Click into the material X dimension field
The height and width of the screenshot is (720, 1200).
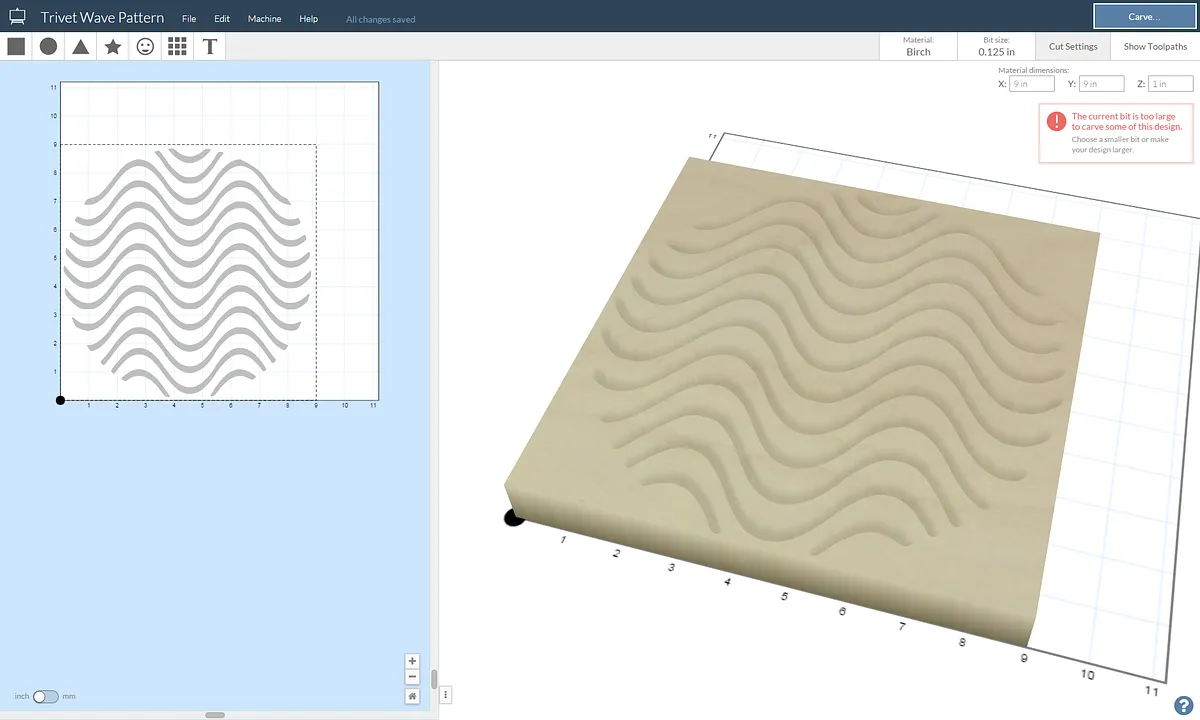tap(1031, 84)
